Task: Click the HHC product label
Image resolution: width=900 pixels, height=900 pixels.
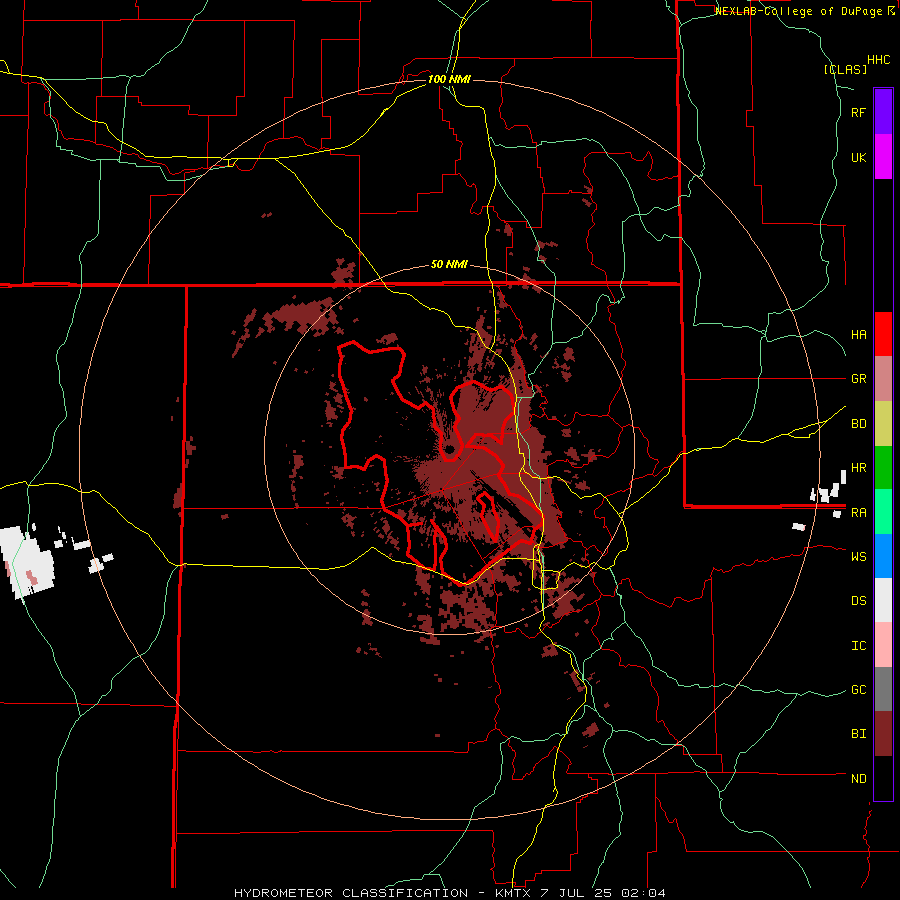Action: [x=878, y=60]
